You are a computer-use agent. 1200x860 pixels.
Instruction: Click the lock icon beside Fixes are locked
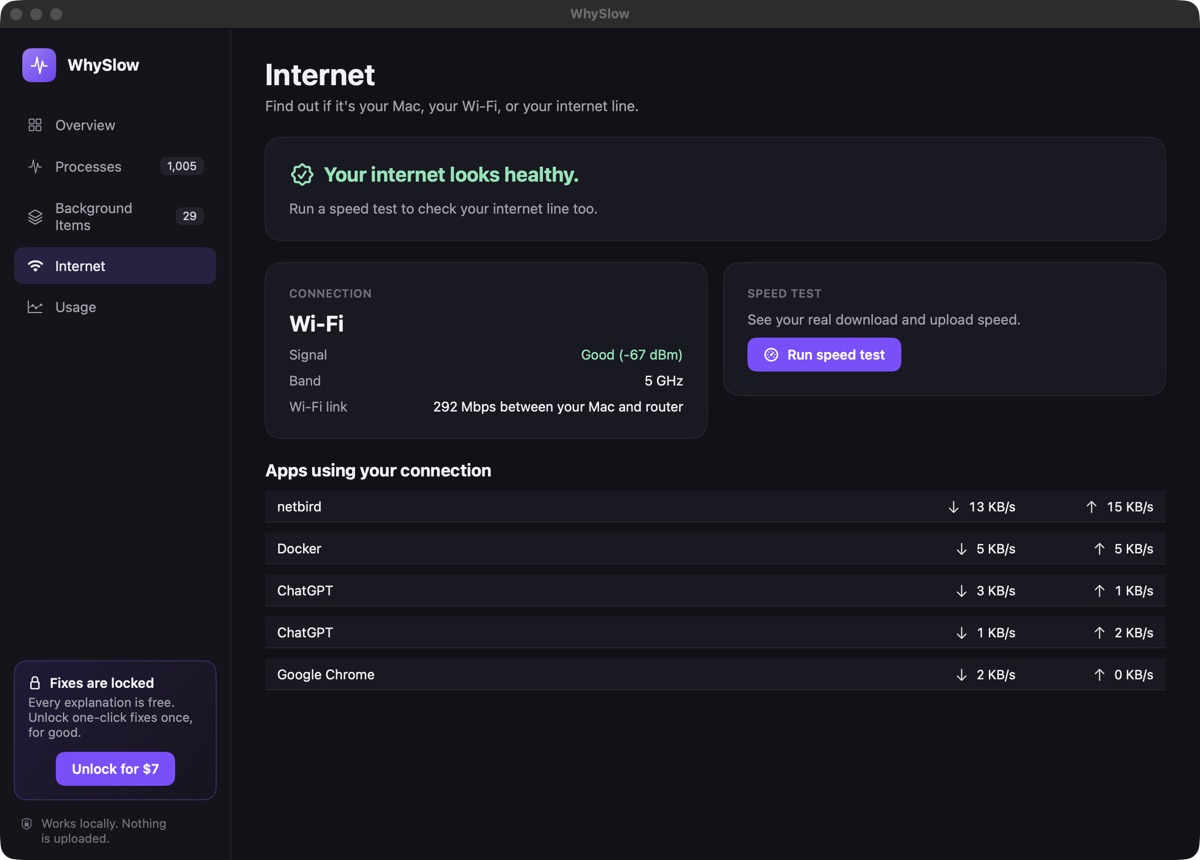35,683
